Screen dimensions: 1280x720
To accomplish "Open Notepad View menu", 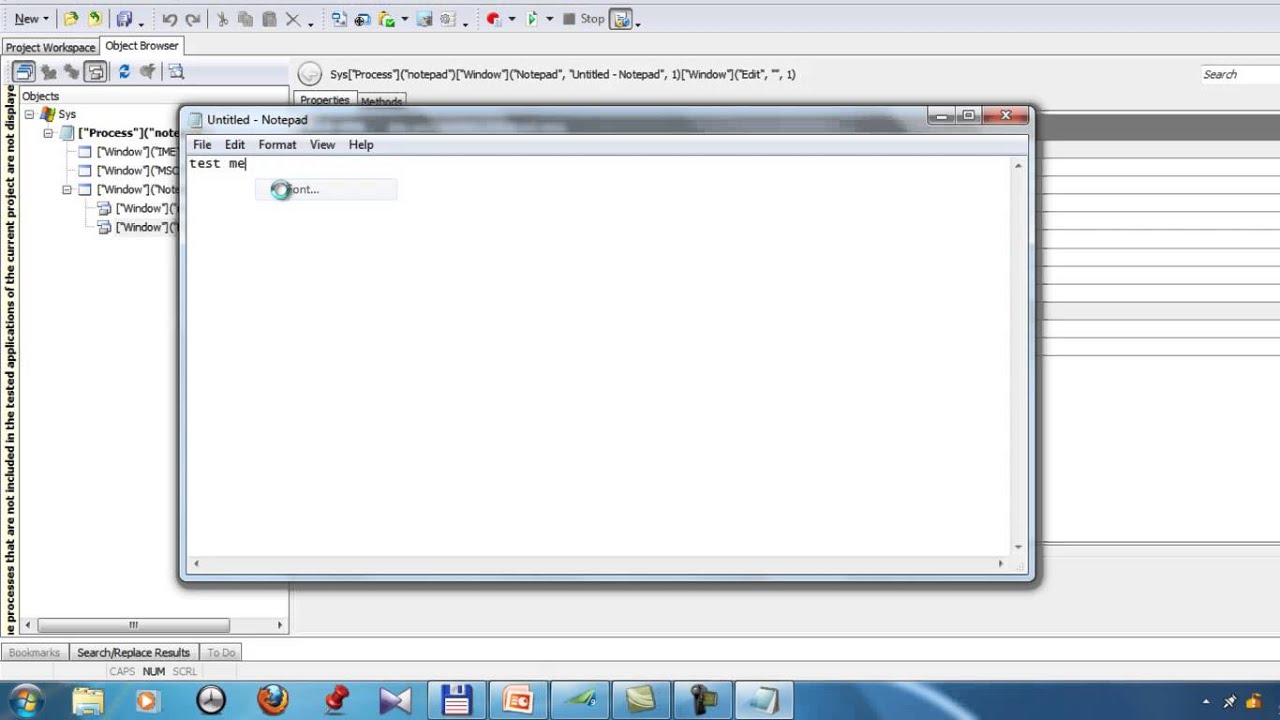I will tap(322, 145).
